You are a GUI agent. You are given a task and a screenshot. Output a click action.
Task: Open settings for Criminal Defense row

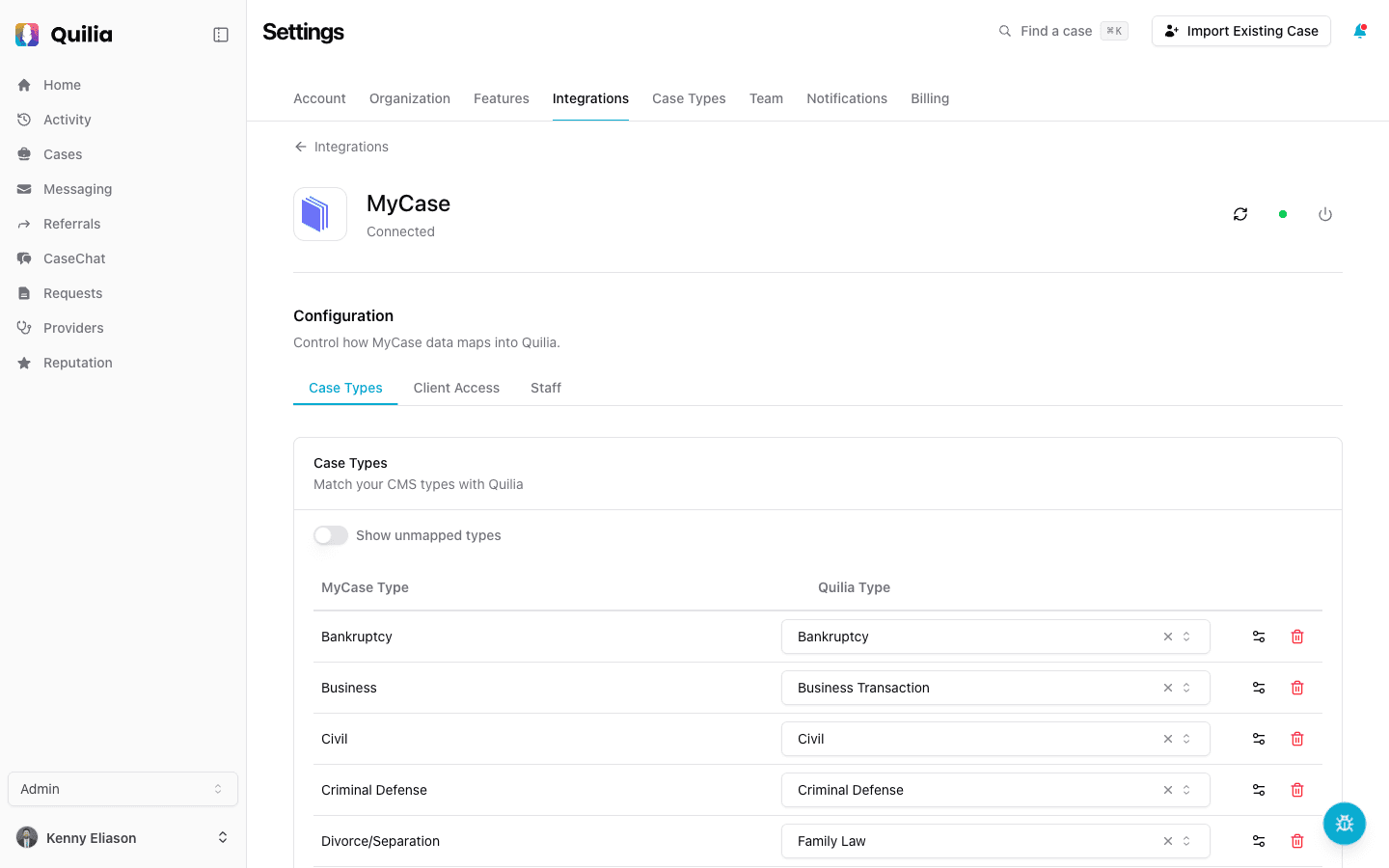tap(1259, 790)
